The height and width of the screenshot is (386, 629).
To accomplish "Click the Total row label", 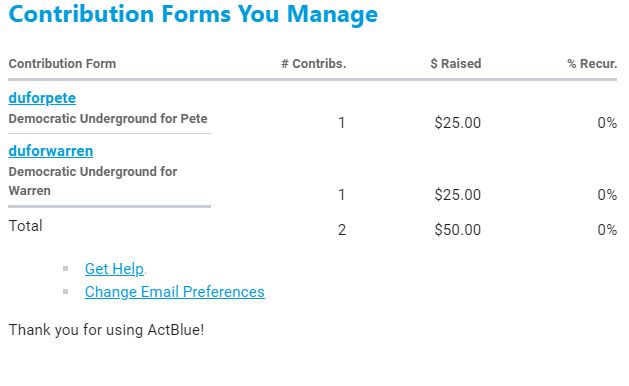I will click(x=25, y=226).
